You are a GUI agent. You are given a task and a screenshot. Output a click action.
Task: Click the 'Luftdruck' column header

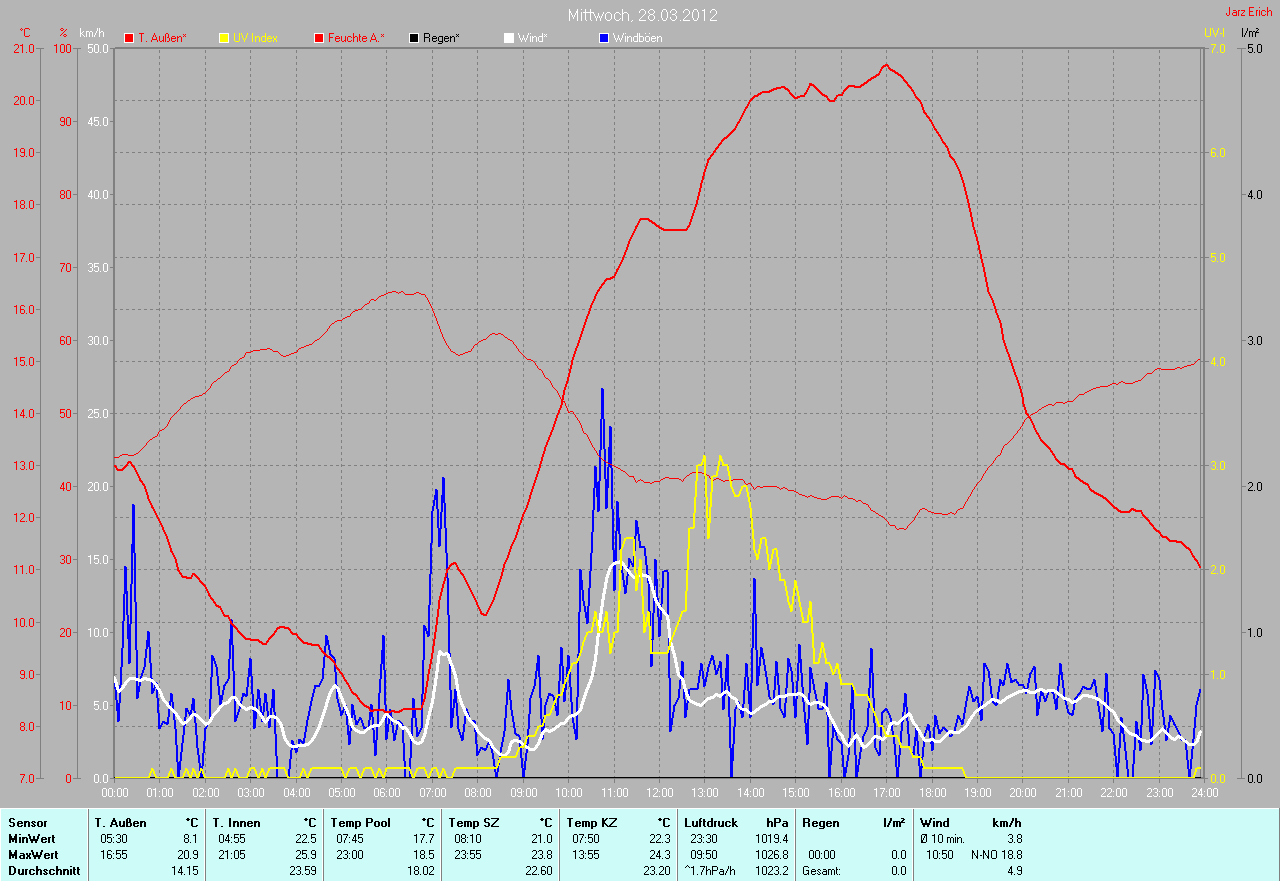(711, 823)
